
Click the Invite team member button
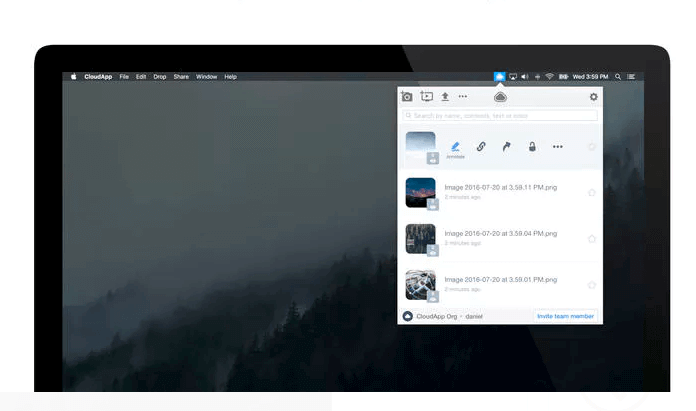coord(565,316)
